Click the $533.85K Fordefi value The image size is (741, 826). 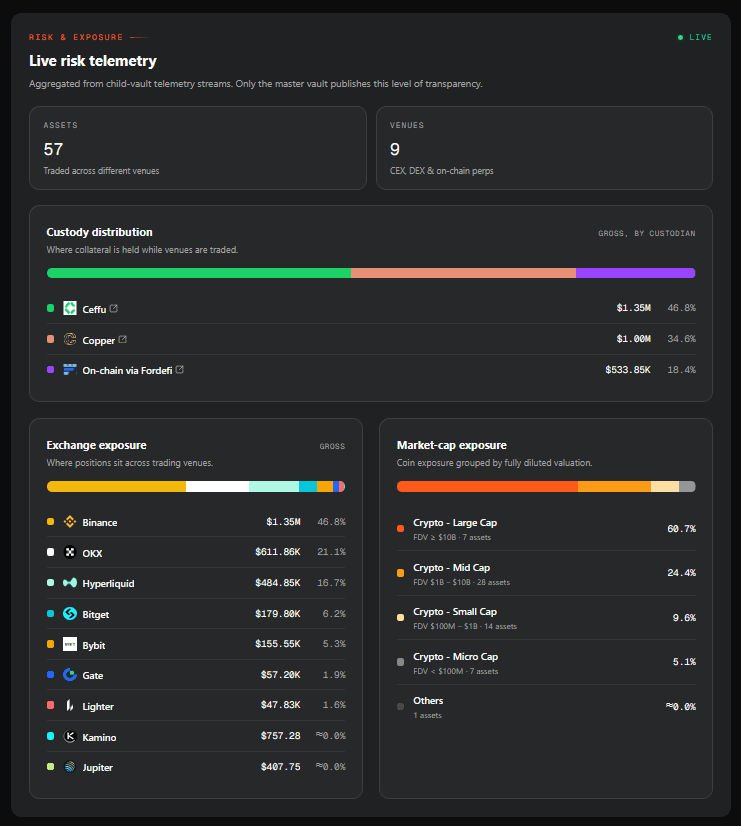pos(628,370)
